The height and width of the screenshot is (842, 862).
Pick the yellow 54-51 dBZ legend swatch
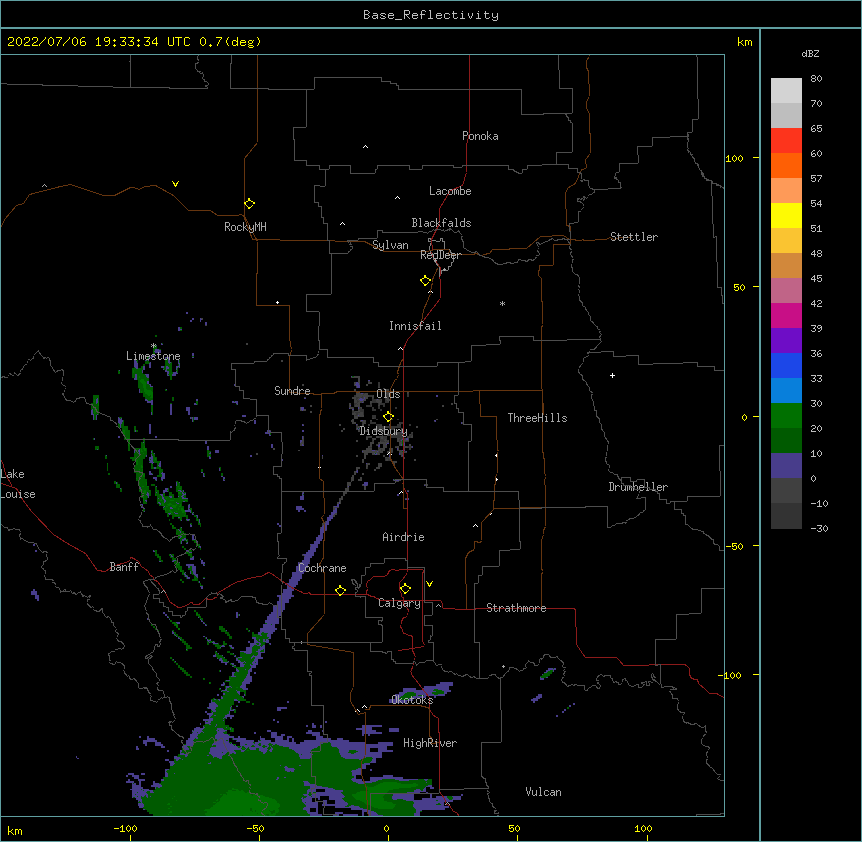click(x=786, y=215)
